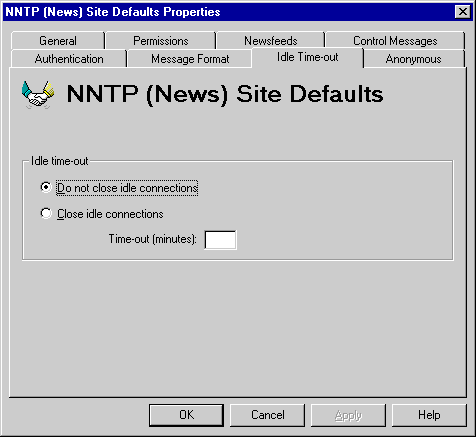Open Help for this dialog

[x=429, y=415]
